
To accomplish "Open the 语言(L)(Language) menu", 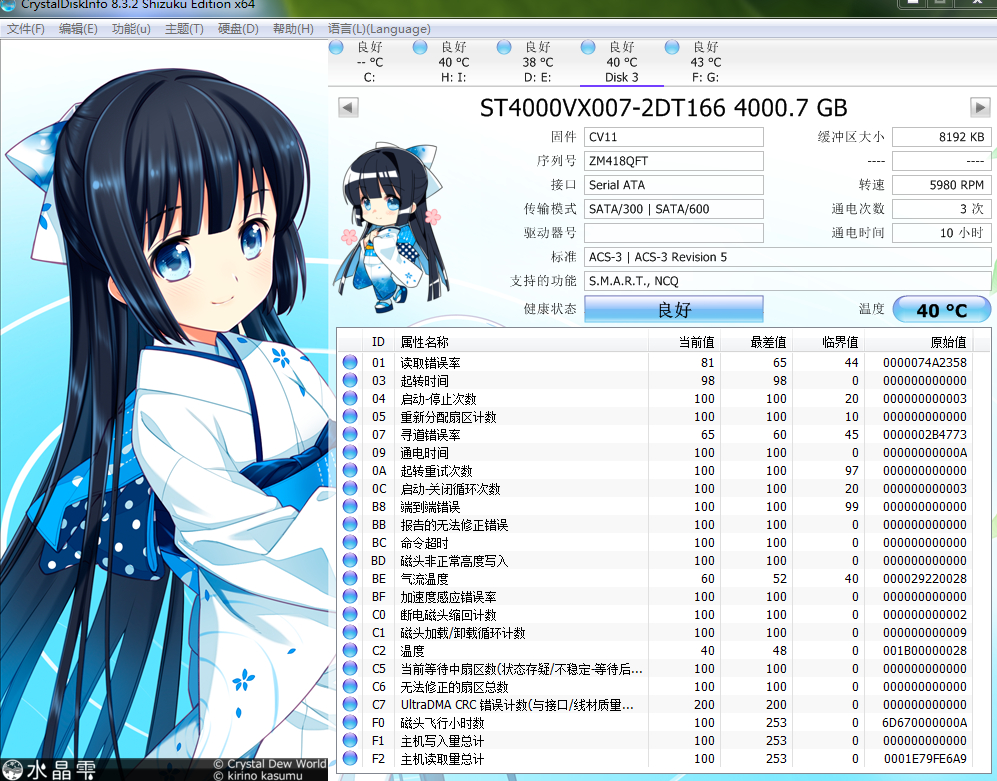I will pyautogui.click(x=379, y=29).
